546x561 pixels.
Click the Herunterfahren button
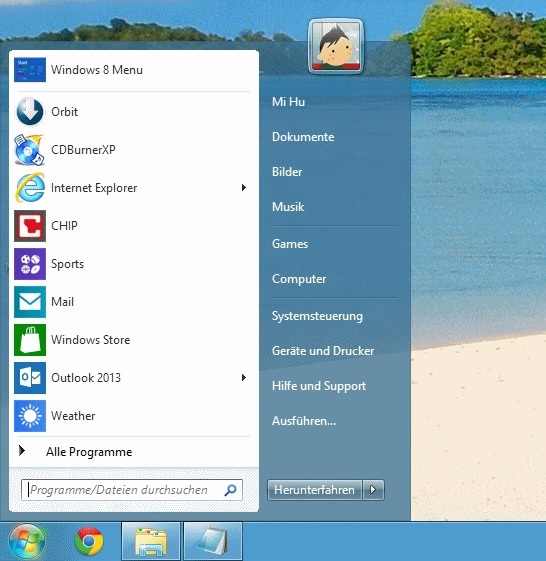pyautogui.click(x=315, y=490)
